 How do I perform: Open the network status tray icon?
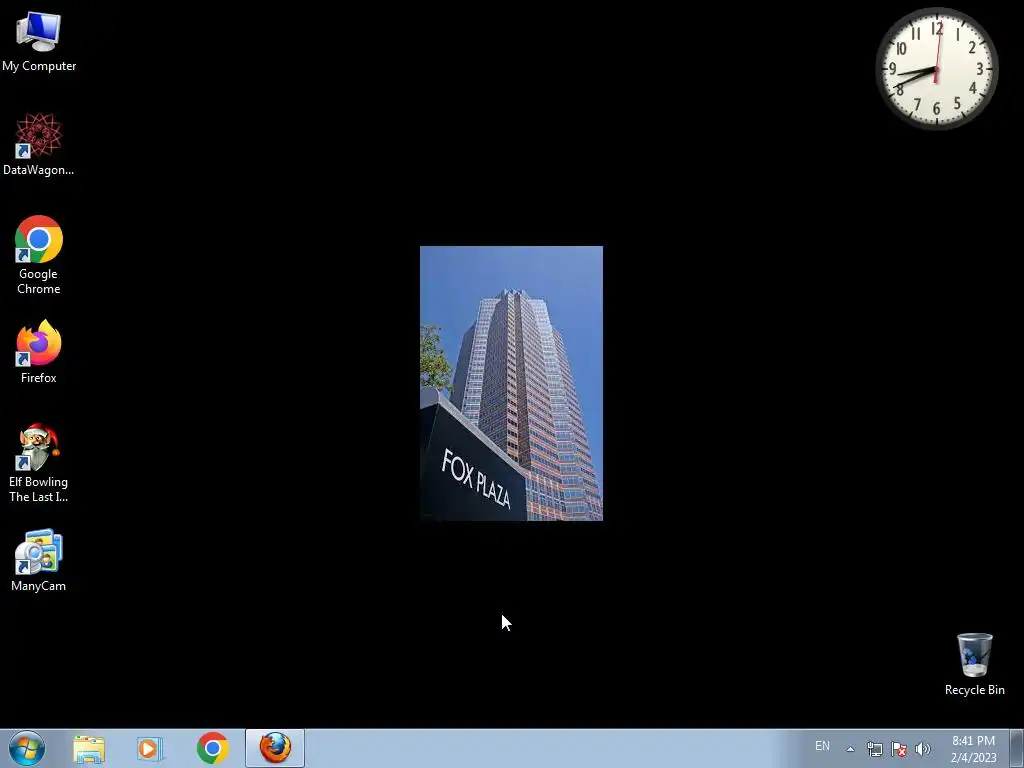click(x=874, y=749)
